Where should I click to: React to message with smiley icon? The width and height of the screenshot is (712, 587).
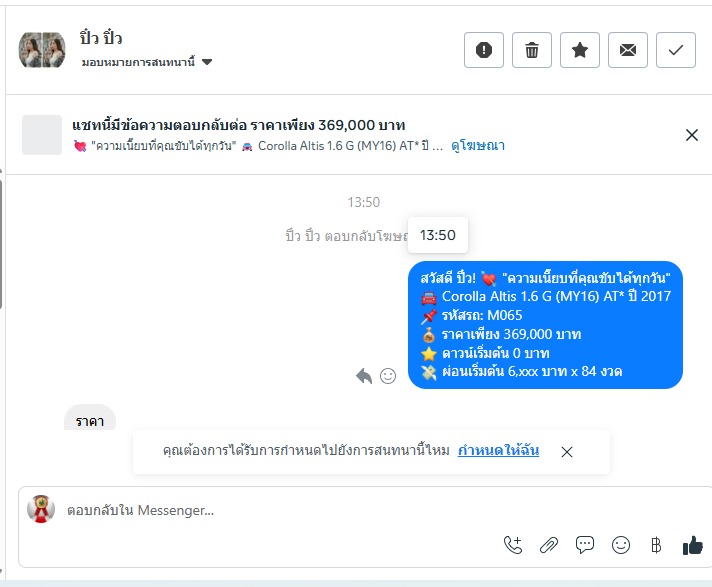(x=388, y=376)
